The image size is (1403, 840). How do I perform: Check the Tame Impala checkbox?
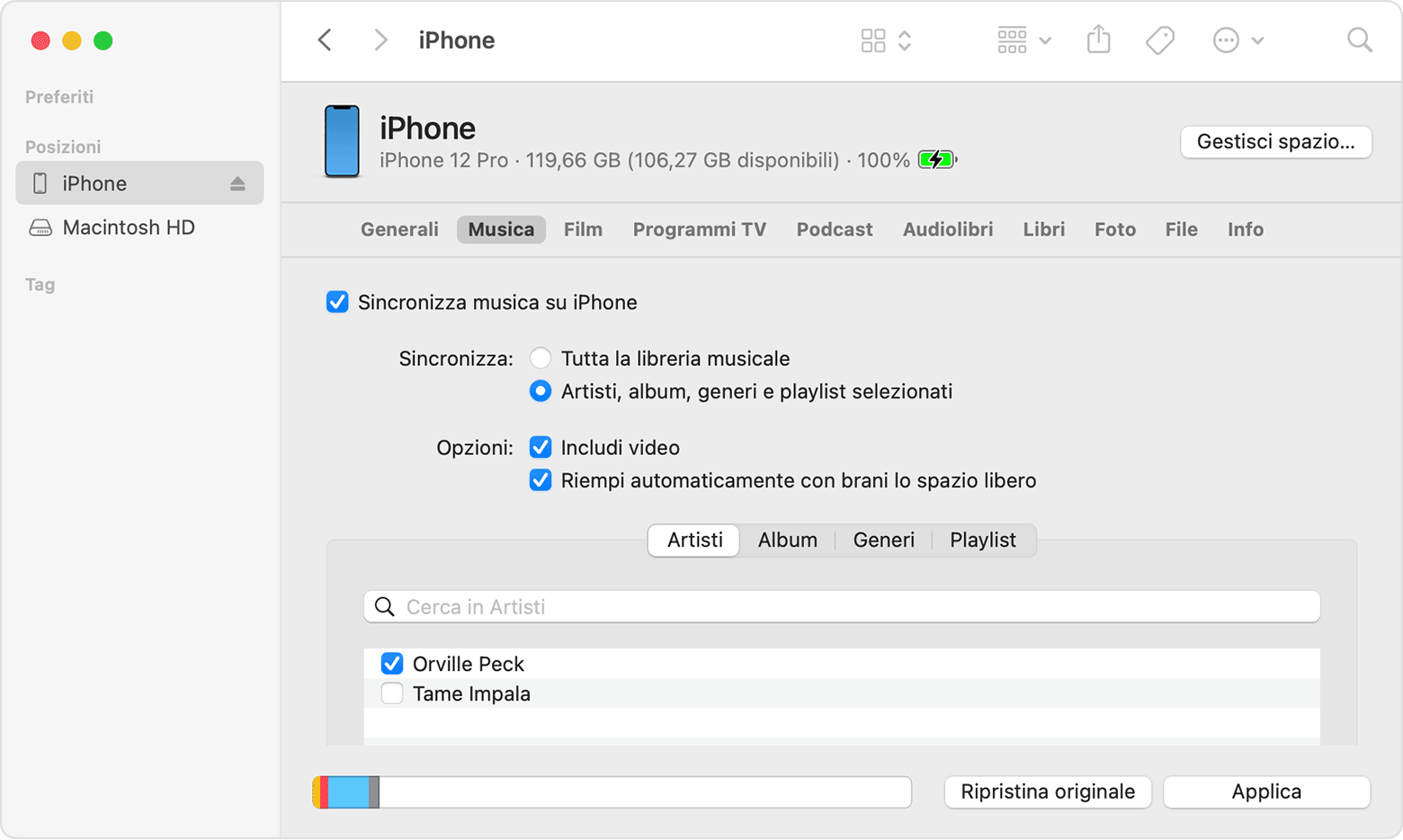coord(391,693)
